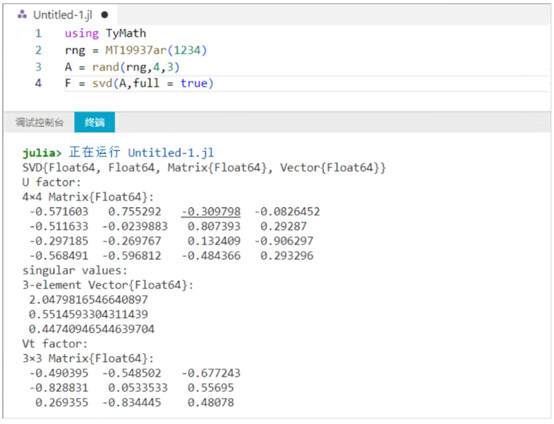Click the 'true' keyword on line 4
Screen dimensions: 554x424
[194, 83]
